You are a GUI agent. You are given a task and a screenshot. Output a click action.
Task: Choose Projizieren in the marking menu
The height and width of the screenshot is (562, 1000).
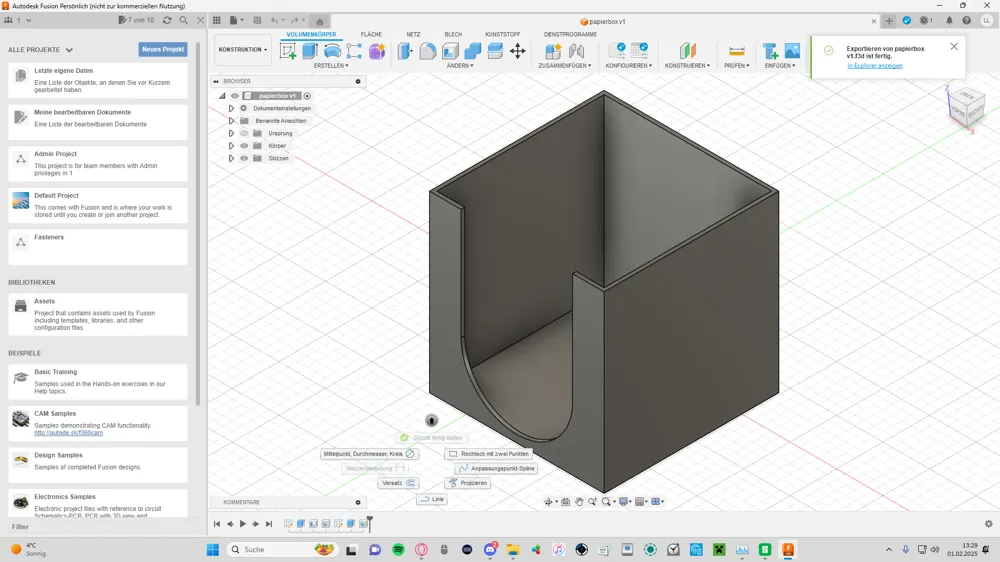469,483
